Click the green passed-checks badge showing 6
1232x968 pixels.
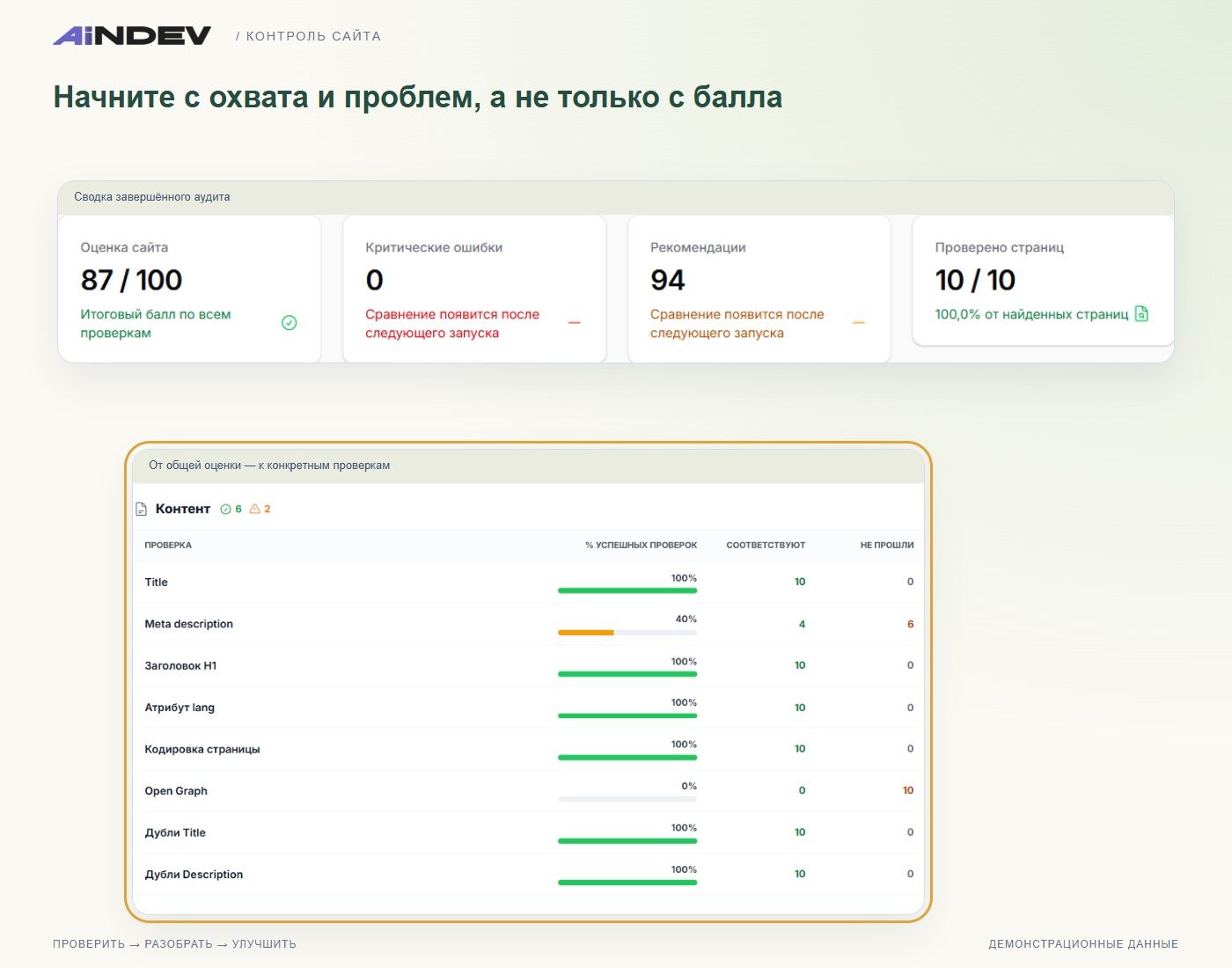tap(231, 509)
